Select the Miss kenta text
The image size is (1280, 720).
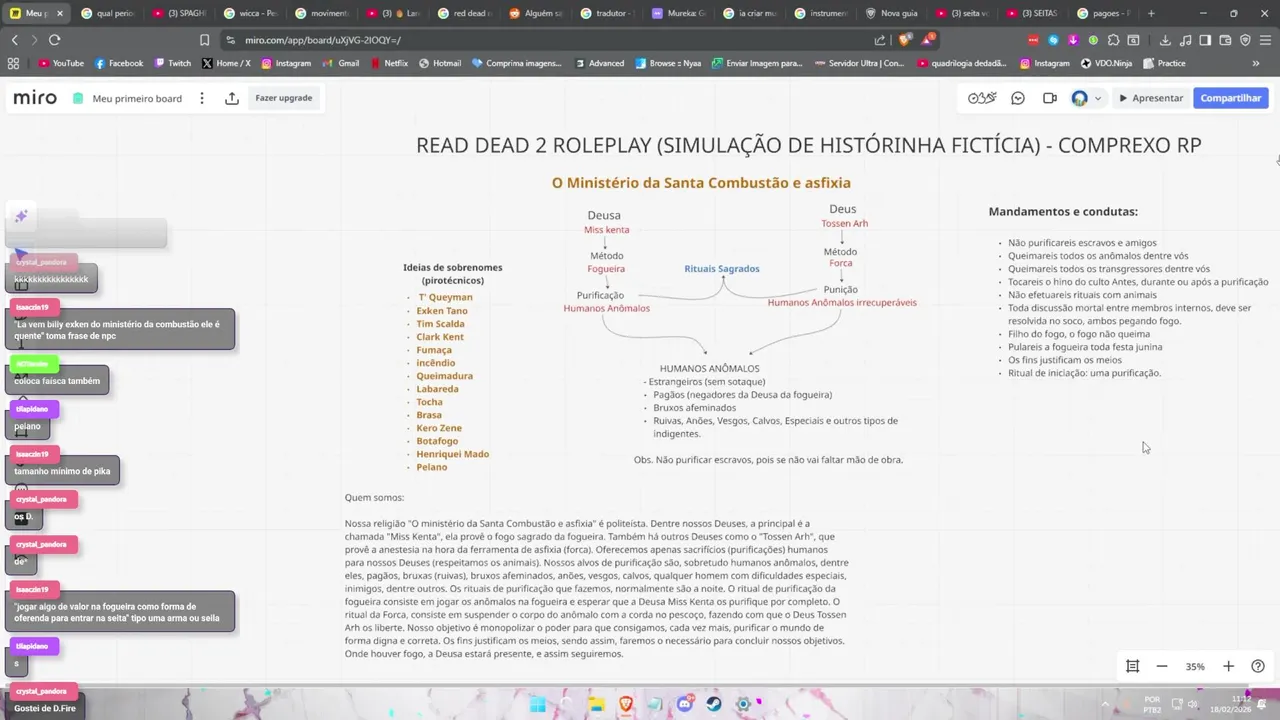[x=607, y=230]
